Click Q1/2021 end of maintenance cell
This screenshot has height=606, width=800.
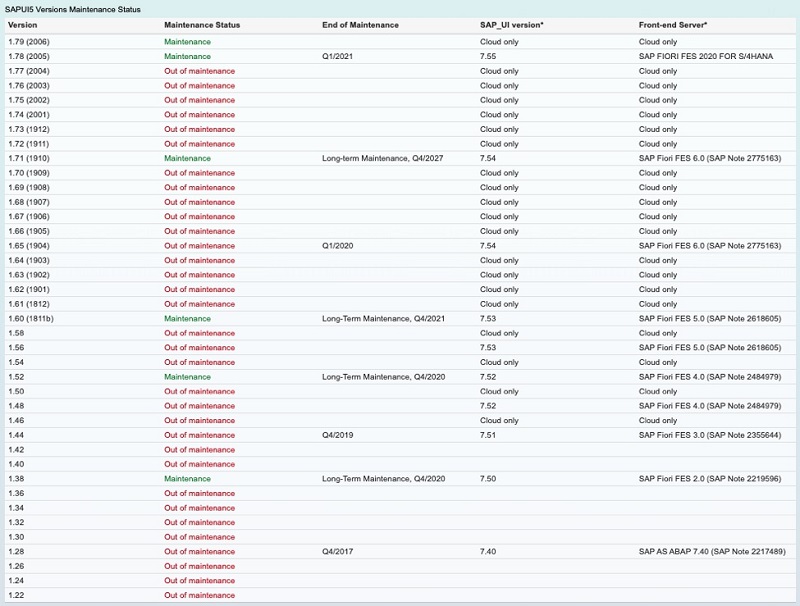click(337, 56)
